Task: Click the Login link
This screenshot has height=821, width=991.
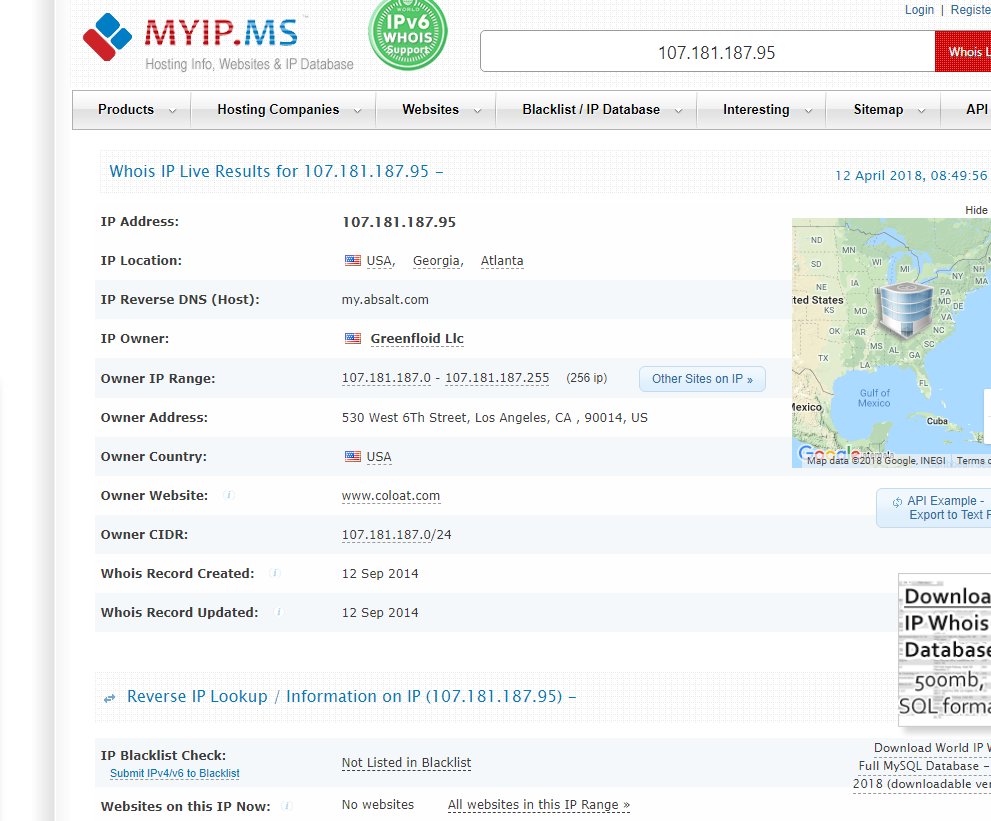Action: (919, 9)
